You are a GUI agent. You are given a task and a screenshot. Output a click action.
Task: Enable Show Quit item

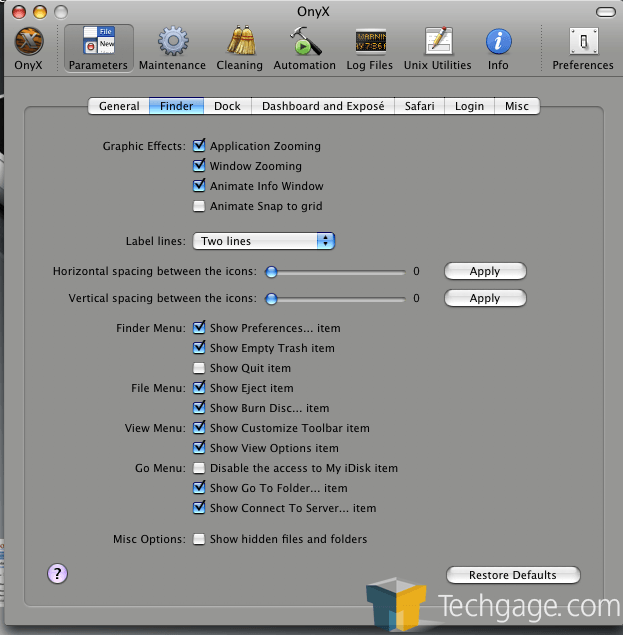199,368
